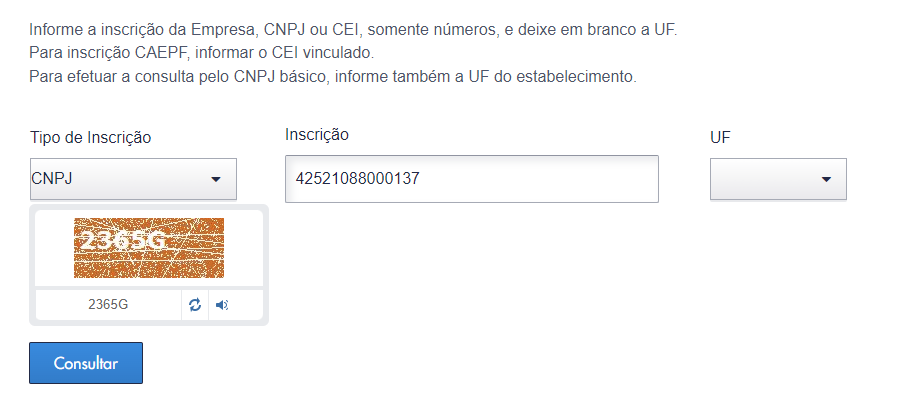Click the first instruction line about Empresa, CNPJ ou CEI
This screenshot has height=411, width=915.
pyautogui.click(x=353, y=30)
